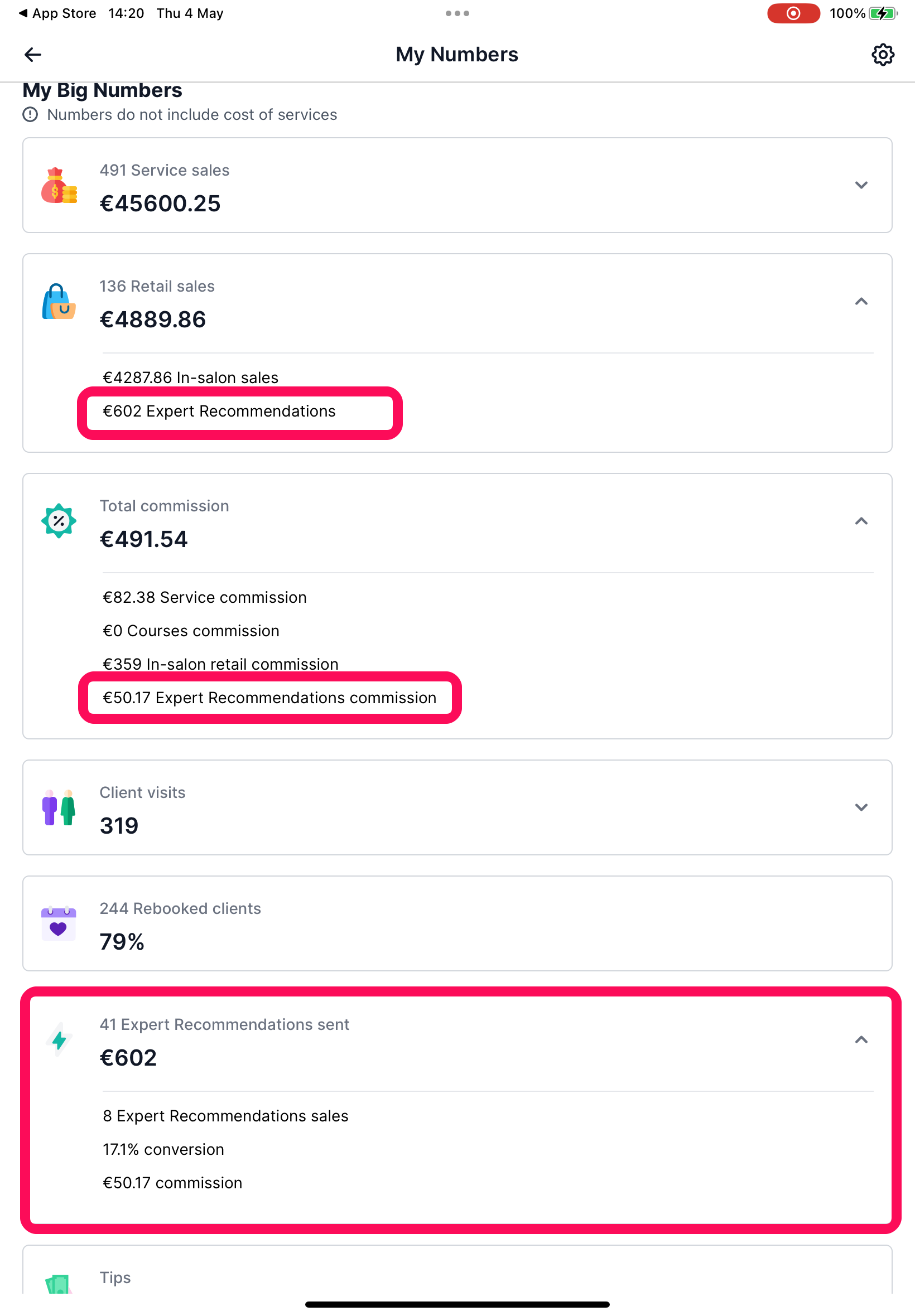This screenshot has height=1316, width=915.
Task: Tap the Client visits people icon
Action: point(59,807)
